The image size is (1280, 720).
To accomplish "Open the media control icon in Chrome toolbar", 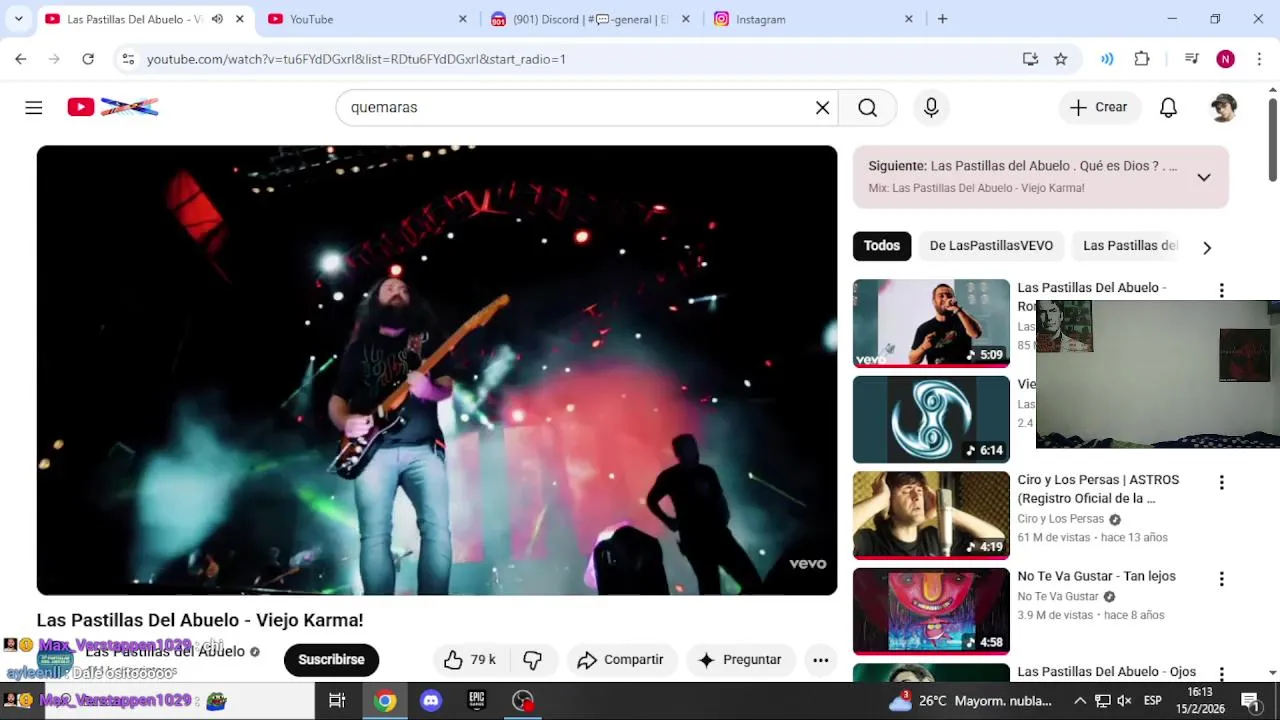I will pyautogui.click(x=1191, y=59).
